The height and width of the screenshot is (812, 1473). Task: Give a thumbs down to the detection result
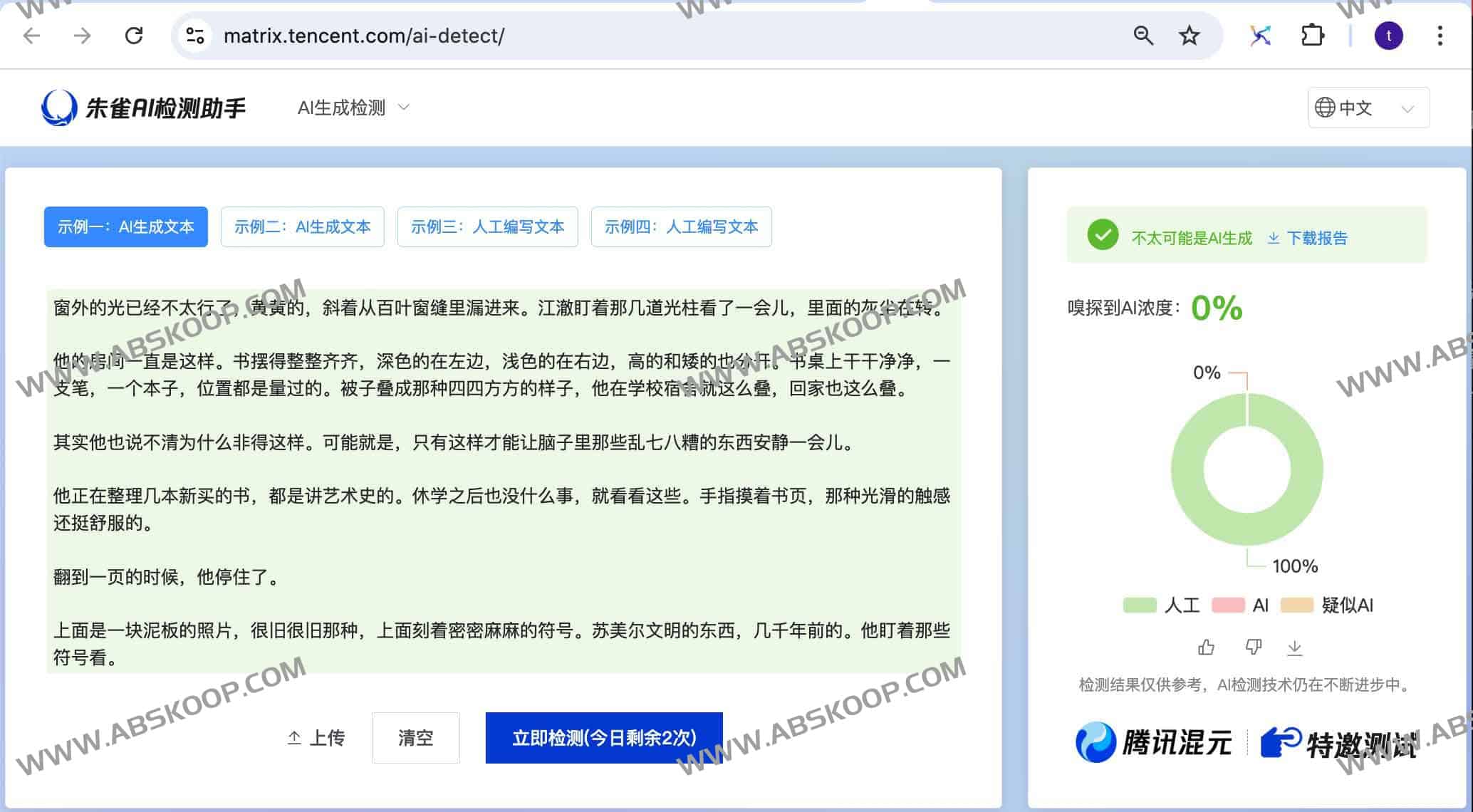point(1253,647)
